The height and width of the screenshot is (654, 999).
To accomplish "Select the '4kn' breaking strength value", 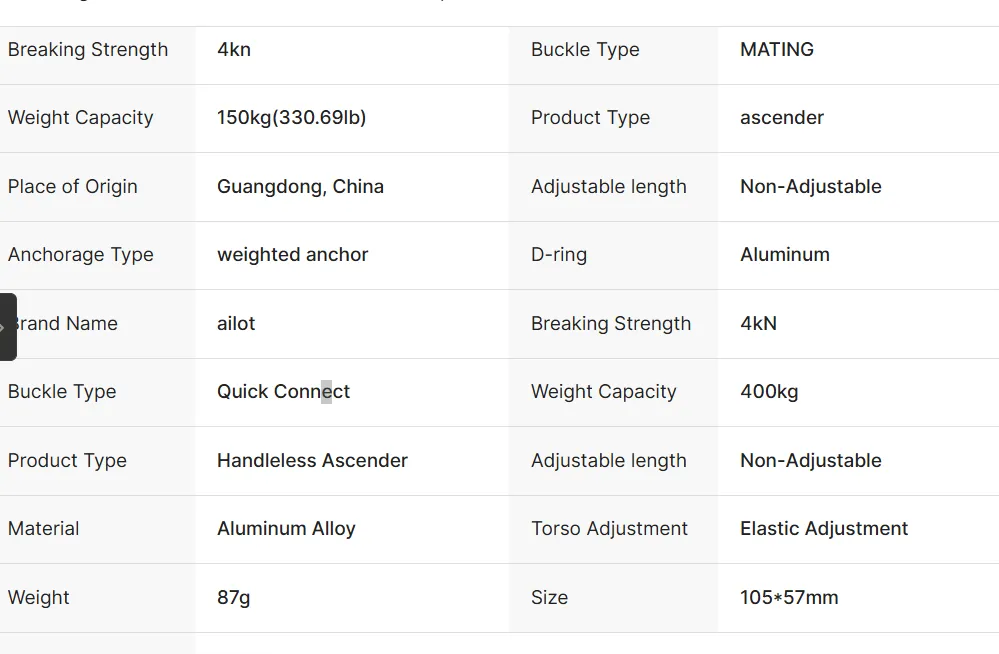I will pyautogui.click(x=234, y=50).
